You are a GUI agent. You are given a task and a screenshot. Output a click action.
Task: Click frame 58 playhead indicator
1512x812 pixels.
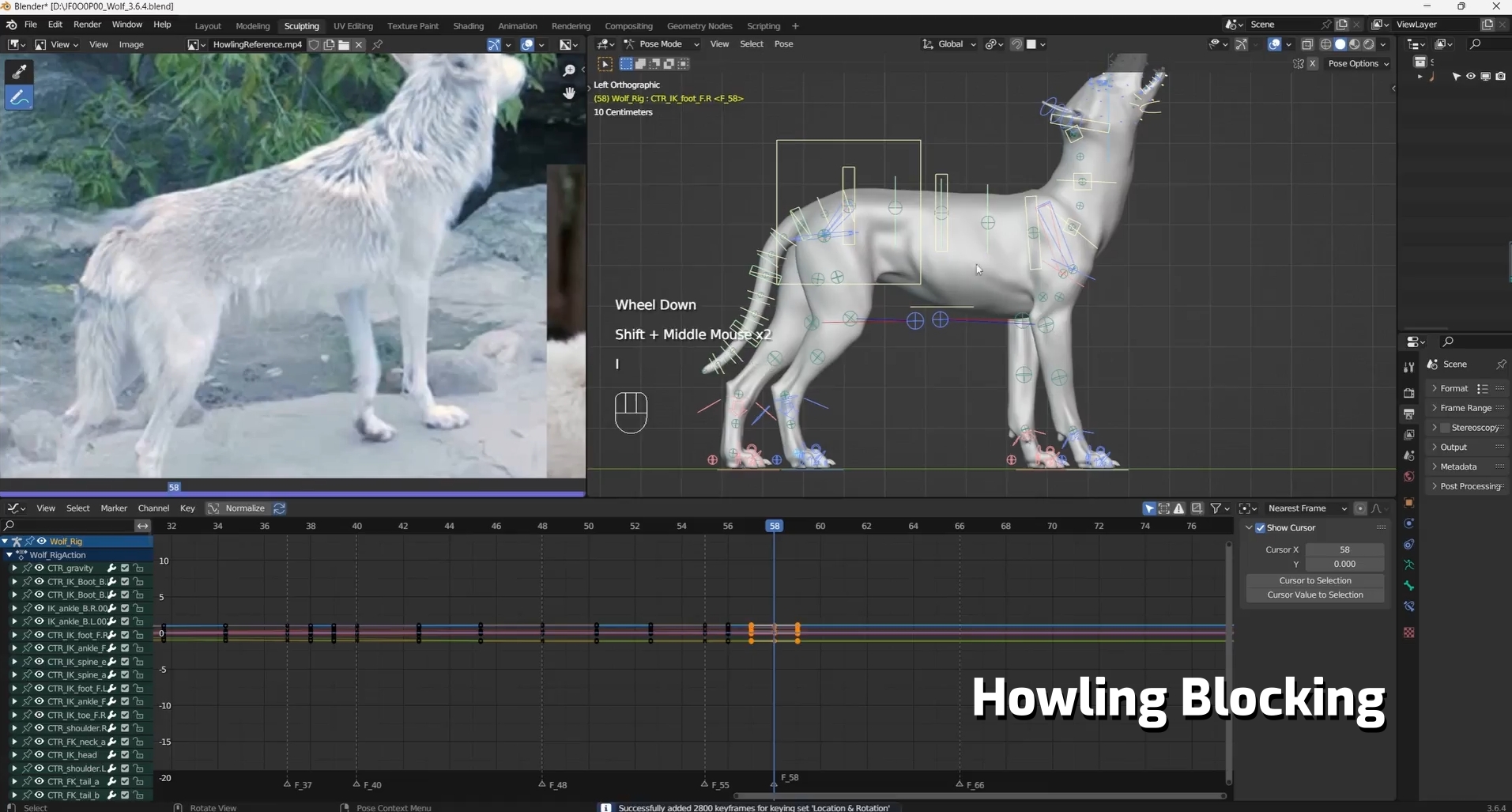click(x=775, y=526)
